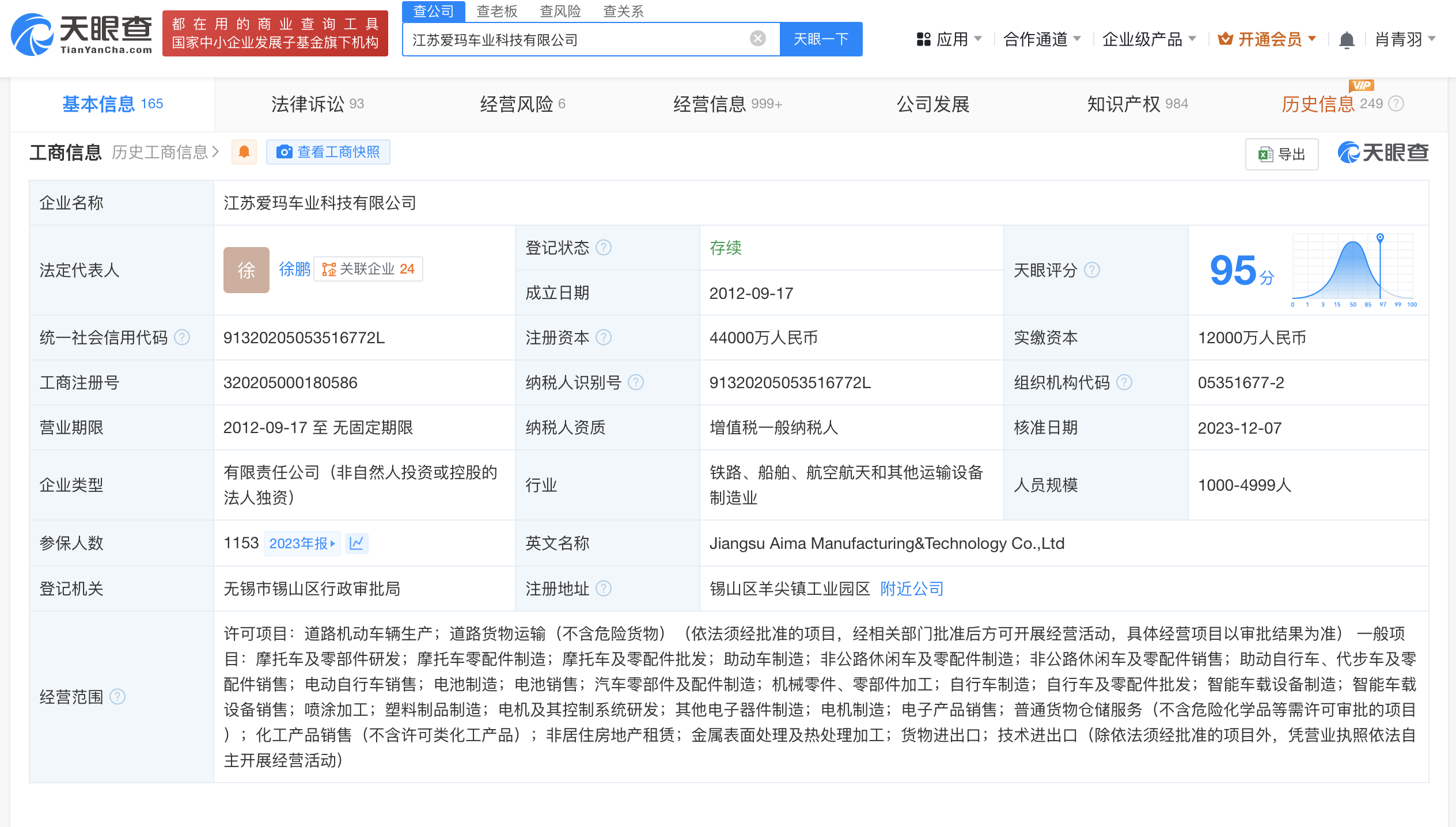Screen dimensions: 1456x827
Task: Click the 导出 export button
Action: point(1281,154)
